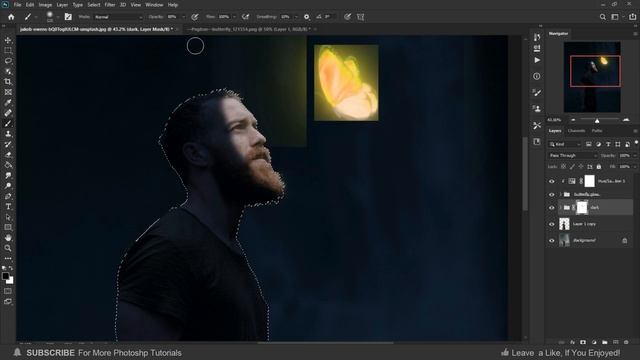Hide the Background layer
The width and height of the screenshot is (640, 360).
[551, 240]
